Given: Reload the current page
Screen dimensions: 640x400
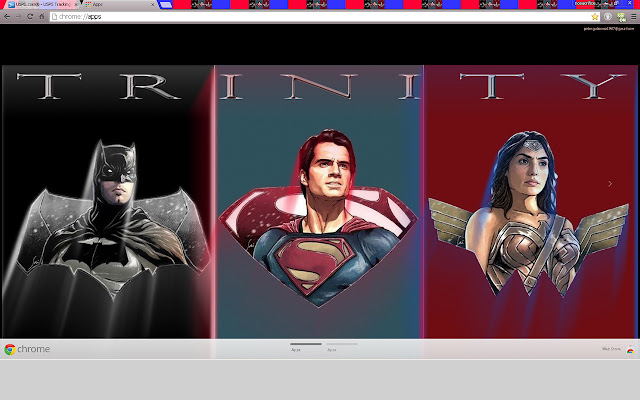Looking at the screenshot, I should pos(30,17).
